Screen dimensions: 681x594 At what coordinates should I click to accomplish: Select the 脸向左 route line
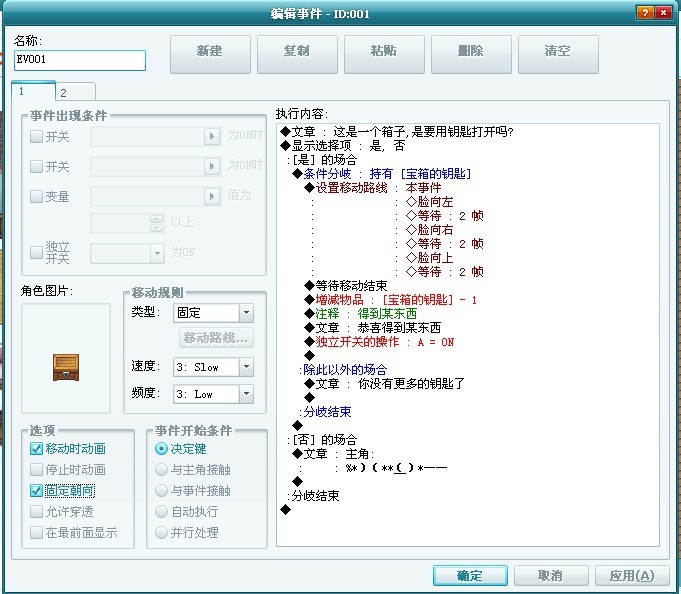pyautogui.click(x=430, y=201)
